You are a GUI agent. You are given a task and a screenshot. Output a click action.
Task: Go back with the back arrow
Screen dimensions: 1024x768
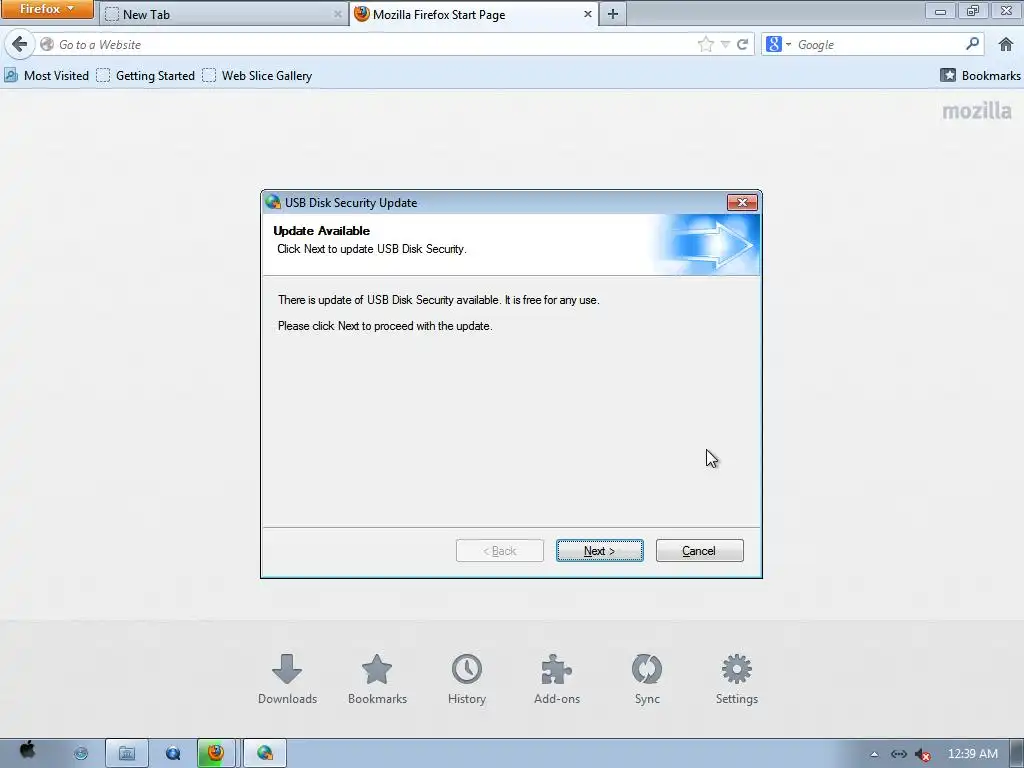[20, 44]
